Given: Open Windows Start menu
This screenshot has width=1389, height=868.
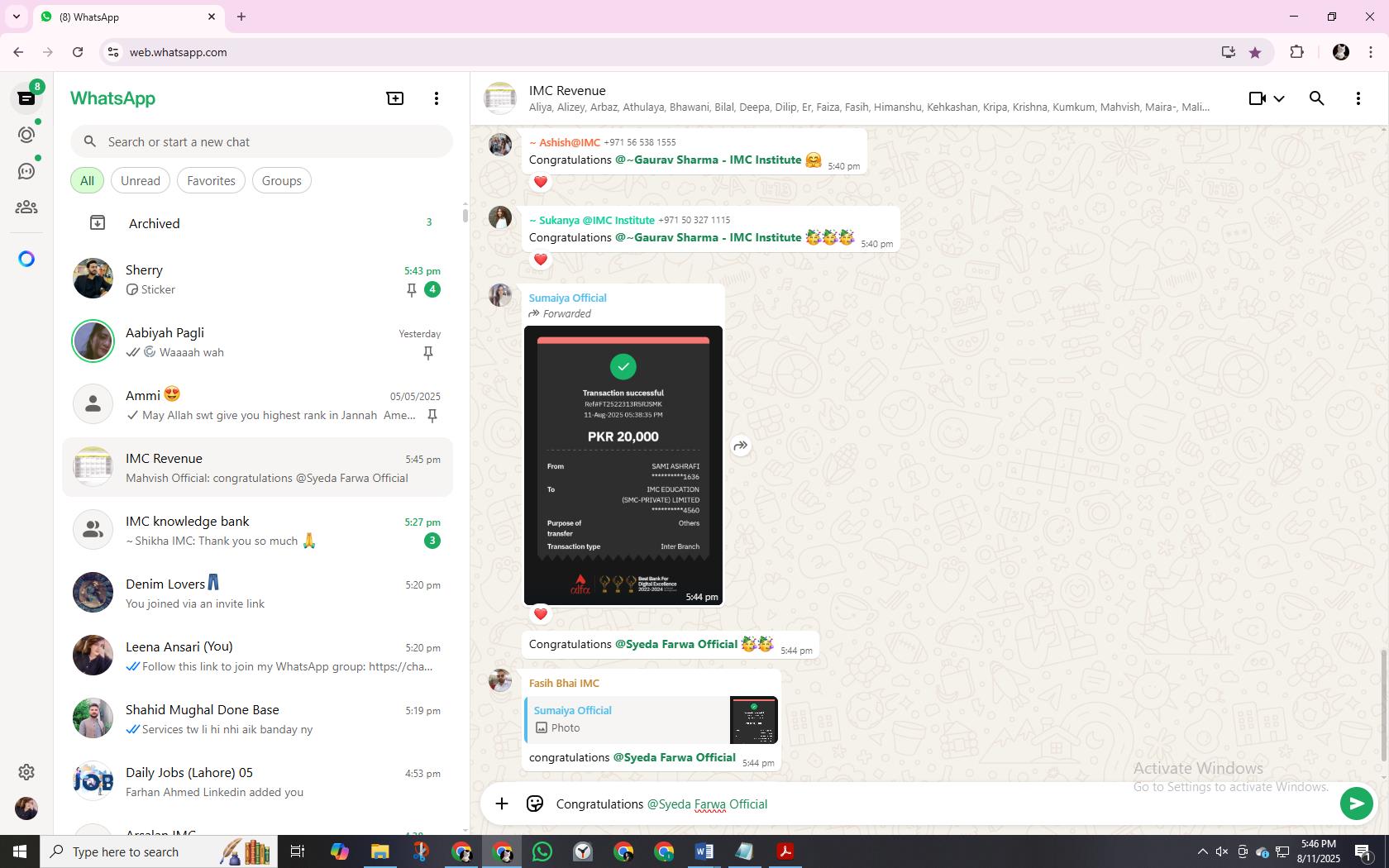Looking at the screenshot, I should tap(20, 851).
